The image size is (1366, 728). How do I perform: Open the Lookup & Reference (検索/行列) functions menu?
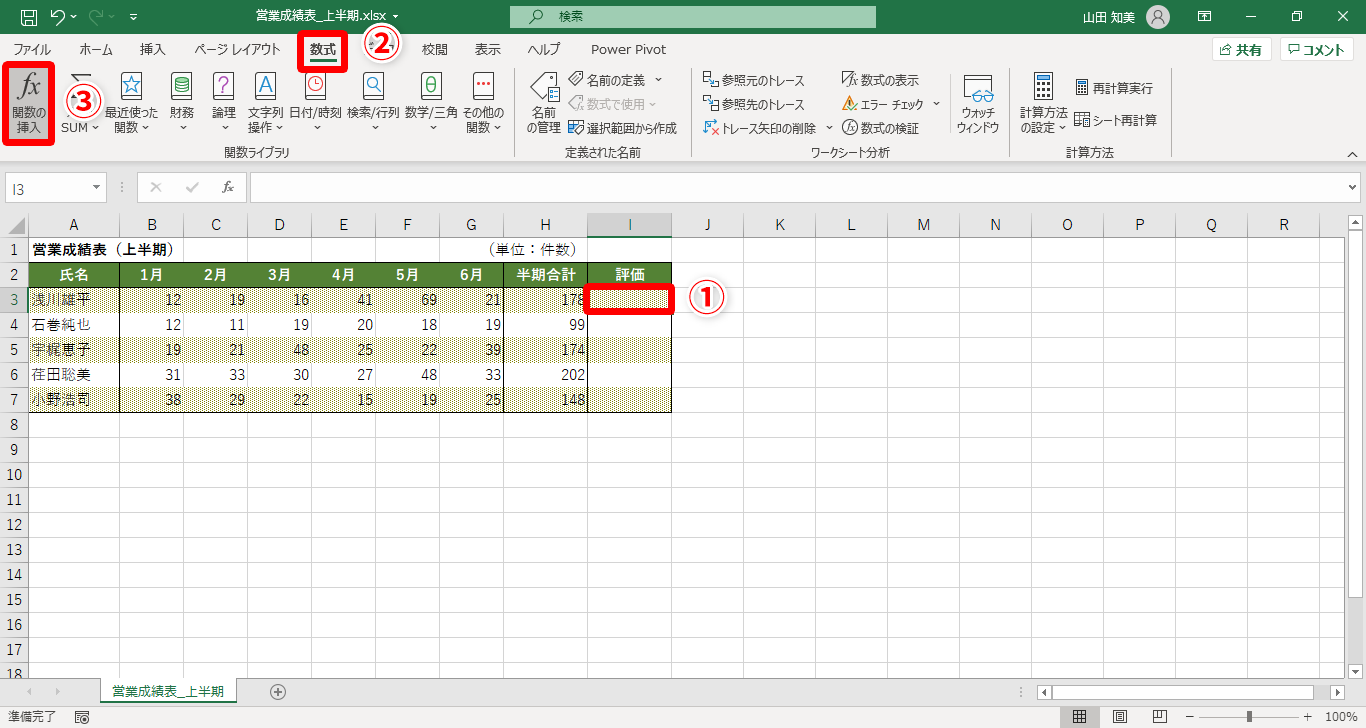373,104
